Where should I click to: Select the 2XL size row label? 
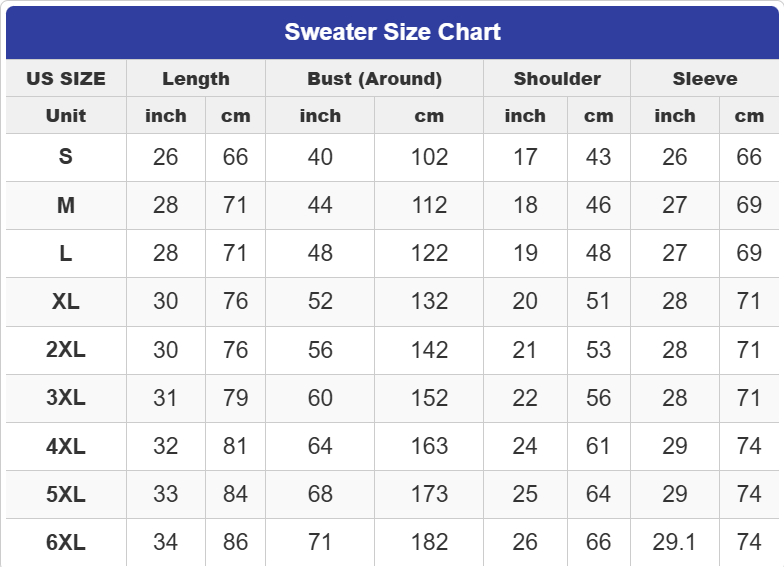[x=66, y=350]
